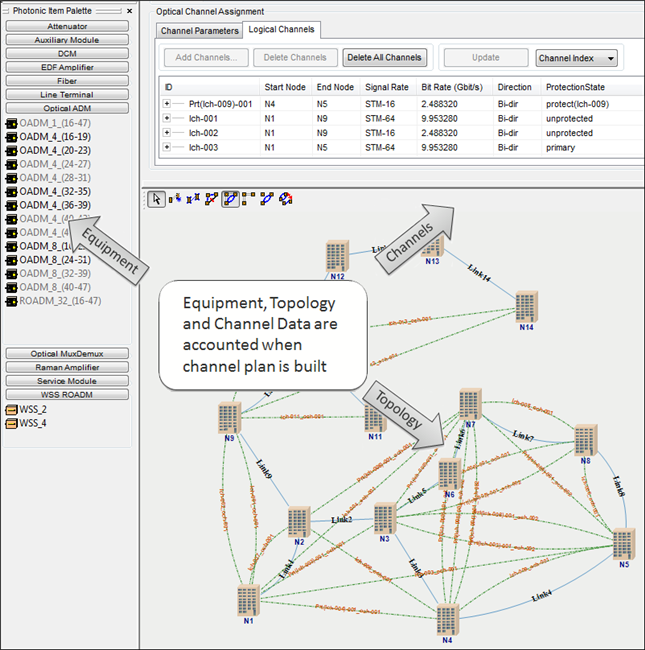Select the N5 building node
645x650 pixels.
pos(624,543)
